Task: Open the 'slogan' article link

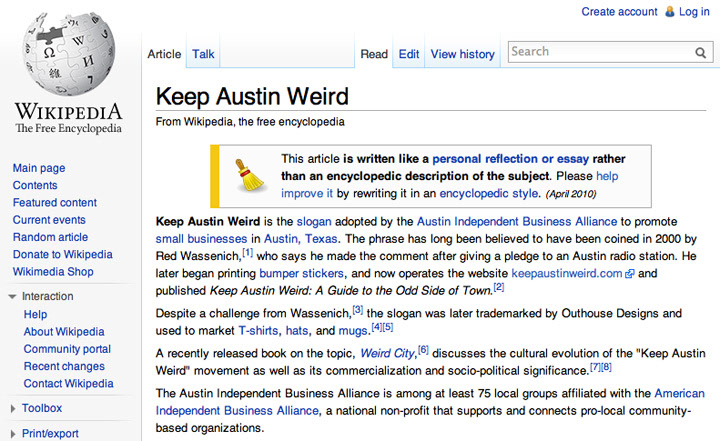Action: point(314,221)
